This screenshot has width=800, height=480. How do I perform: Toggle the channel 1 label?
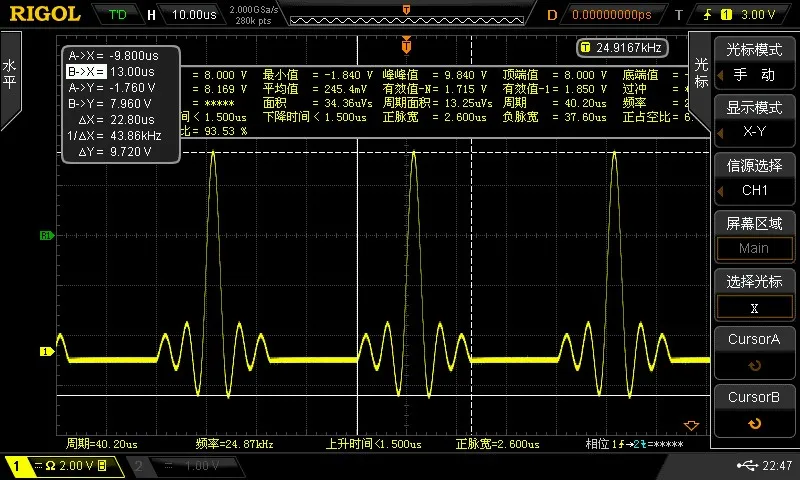pyautogui.click(x=16, y=466)
